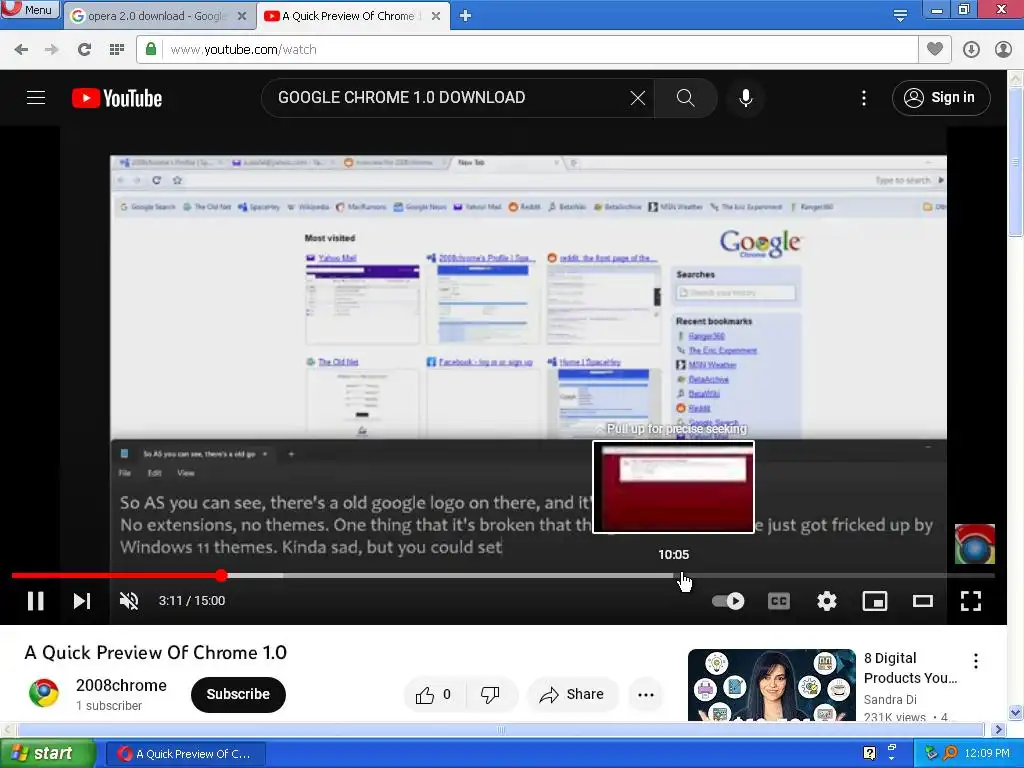Viewport: 1024px width, 768px height.
Task: Enter full screen mode
Action: click(x=971, y=601)
